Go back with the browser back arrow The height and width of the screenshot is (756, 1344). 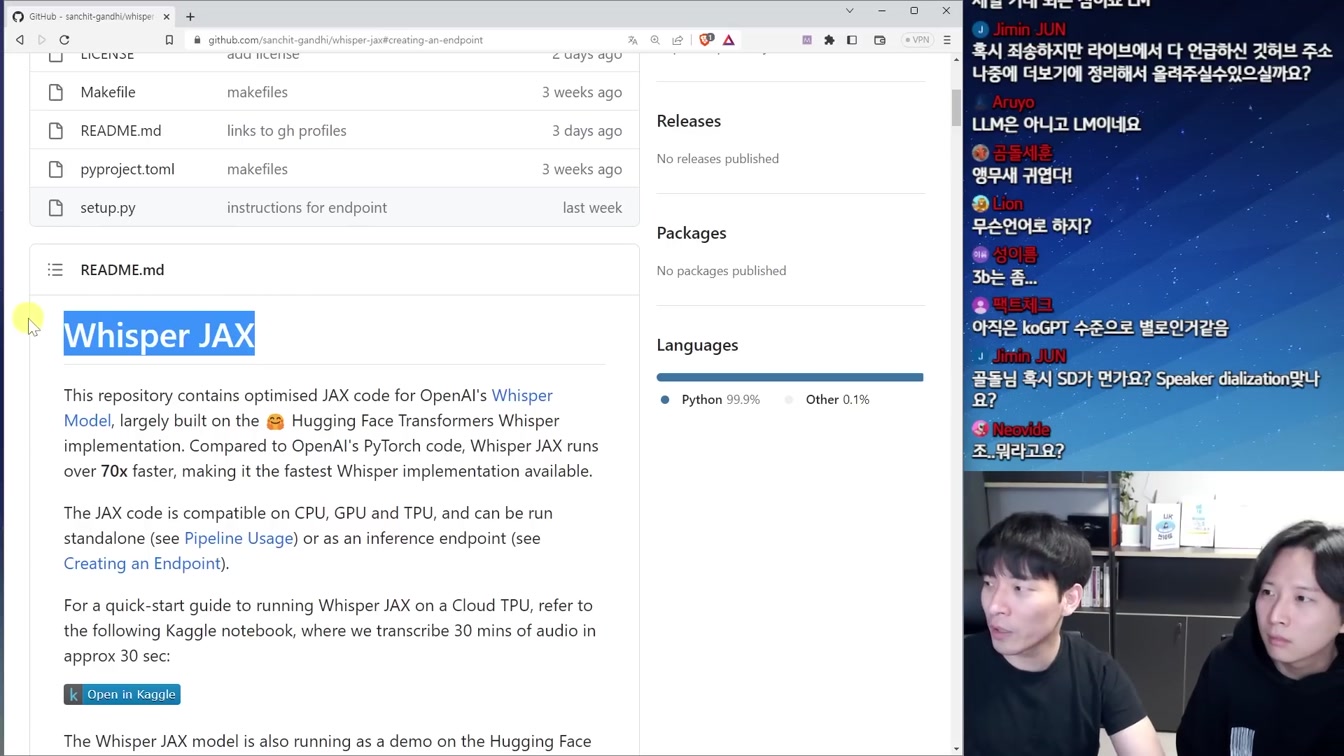(20, 40)
